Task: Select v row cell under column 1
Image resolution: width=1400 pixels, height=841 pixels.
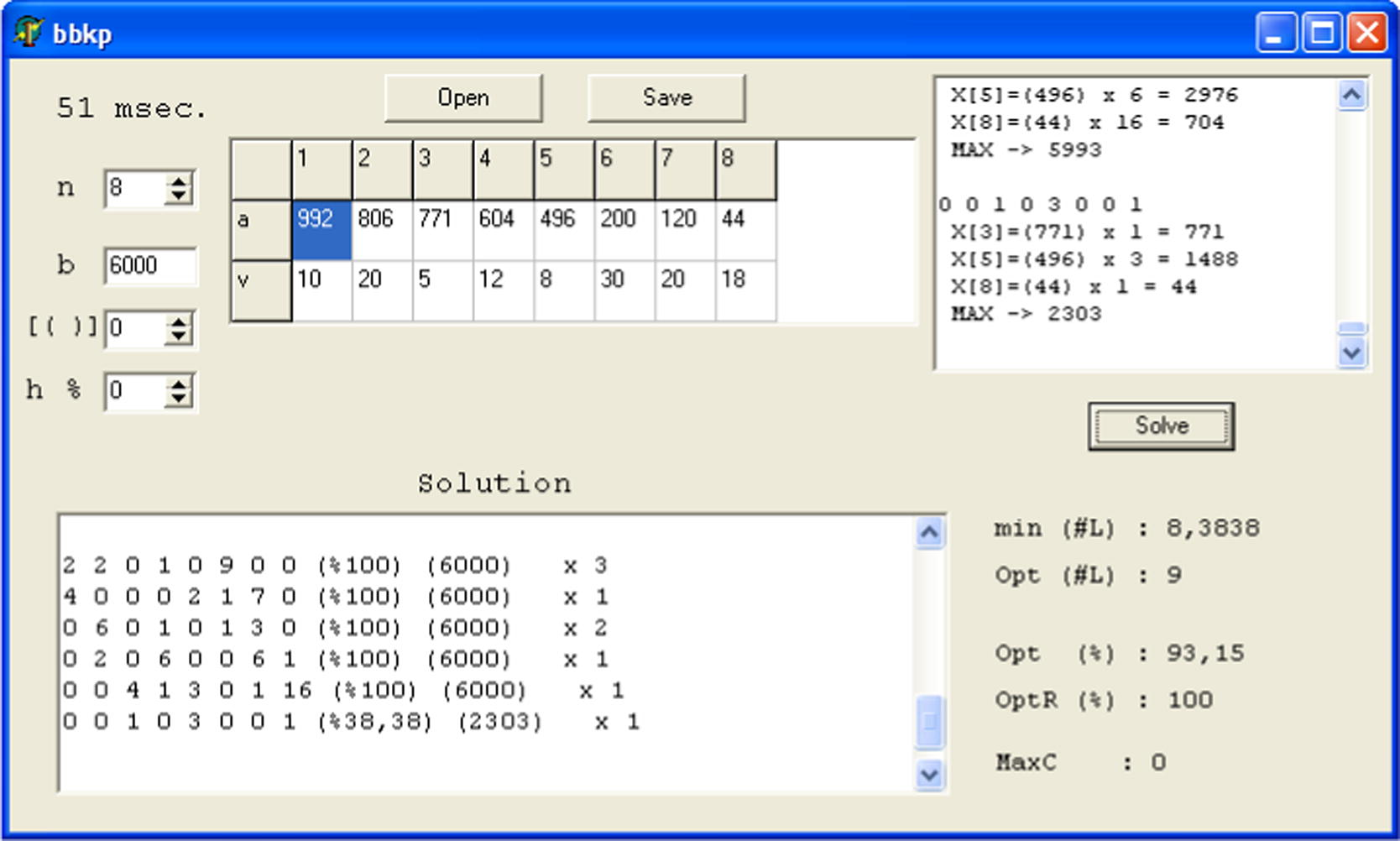Action: 321,290
